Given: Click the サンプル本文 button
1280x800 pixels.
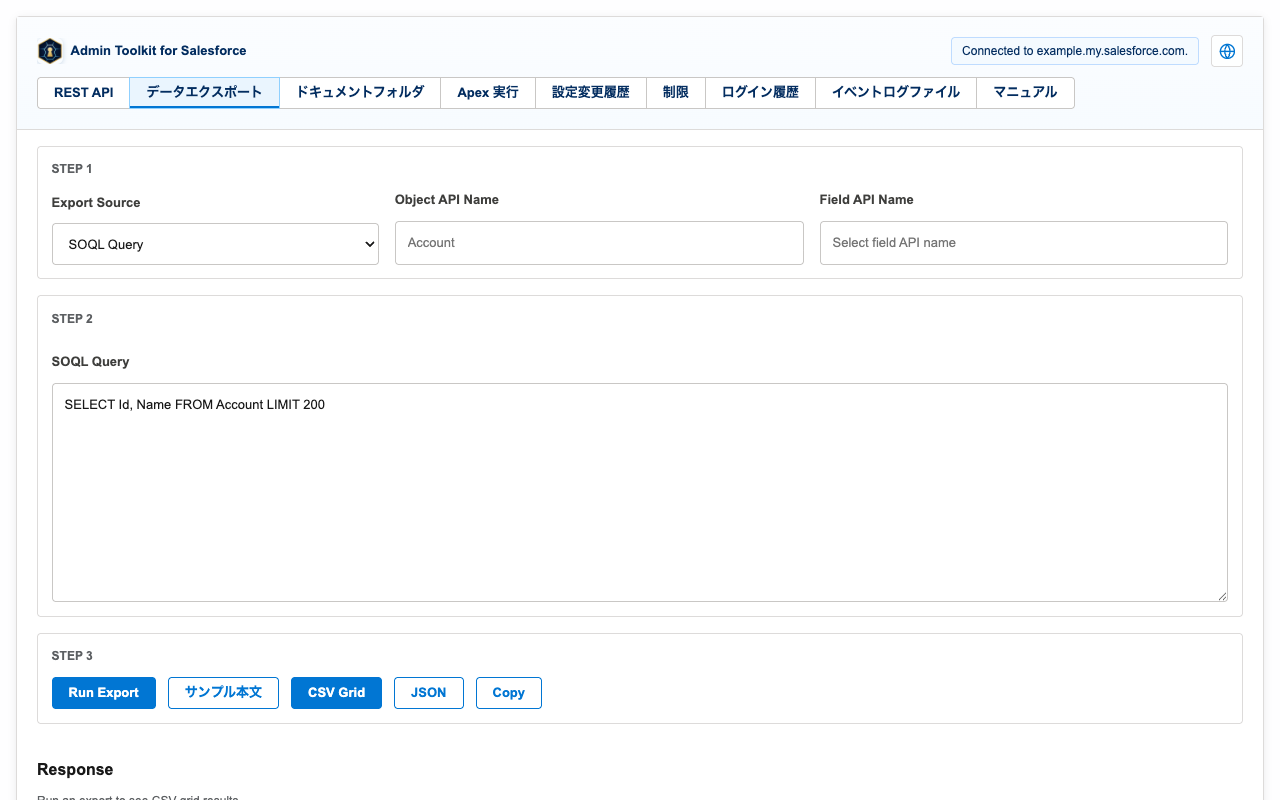Looking at the screenshot, I should [223, 693].
